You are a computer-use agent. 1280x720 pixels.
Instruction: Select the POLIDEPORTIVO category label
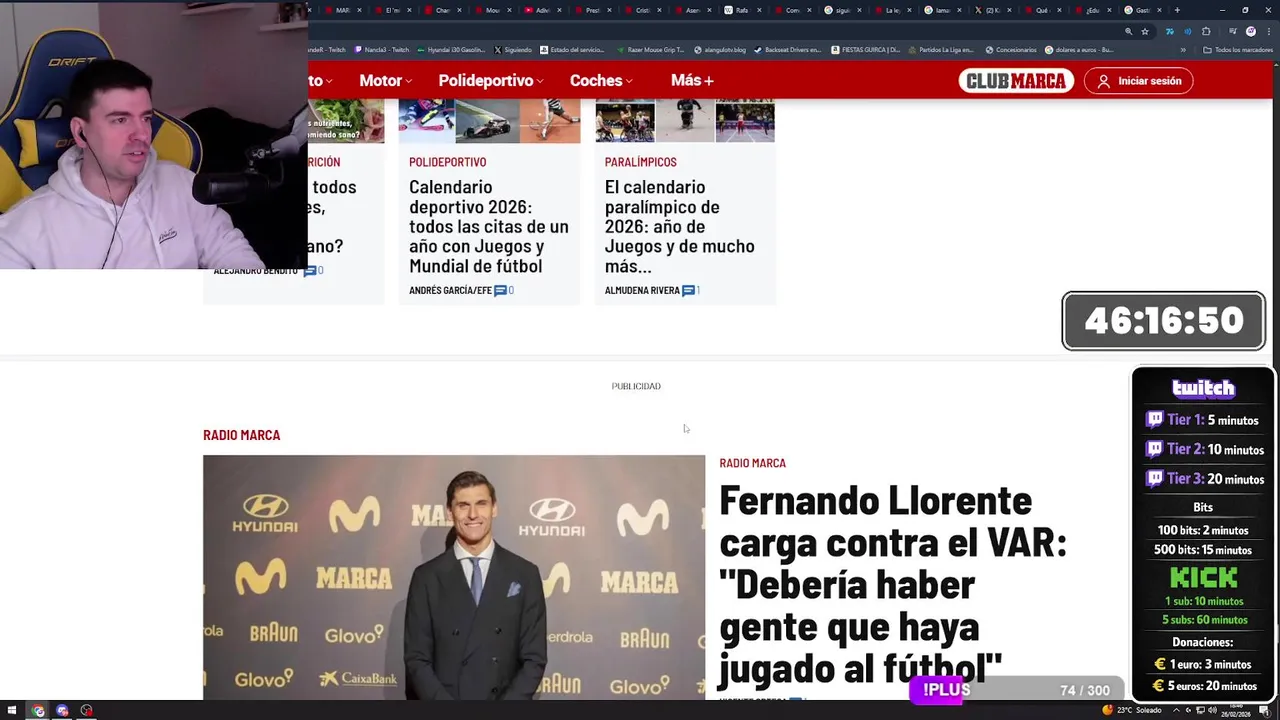pos(447,162)
